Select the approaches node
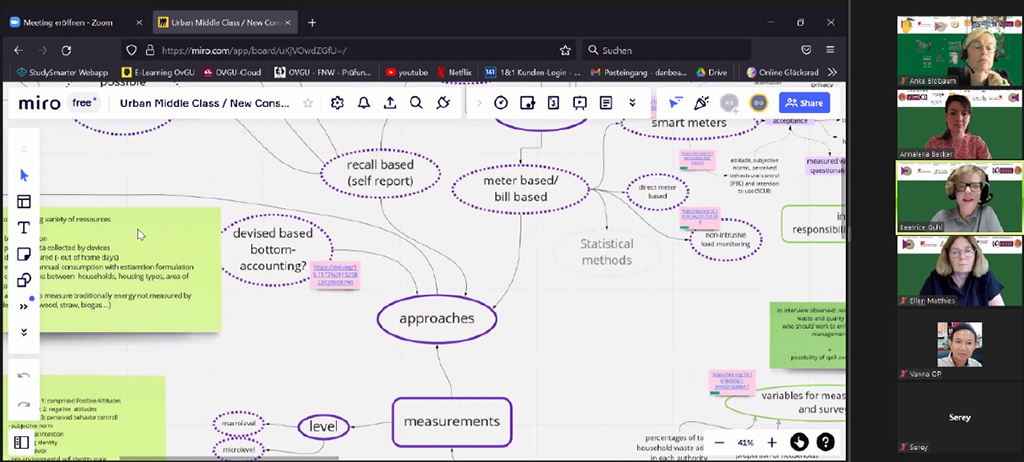Screen dimensions: 1024x462 (437, 319)
